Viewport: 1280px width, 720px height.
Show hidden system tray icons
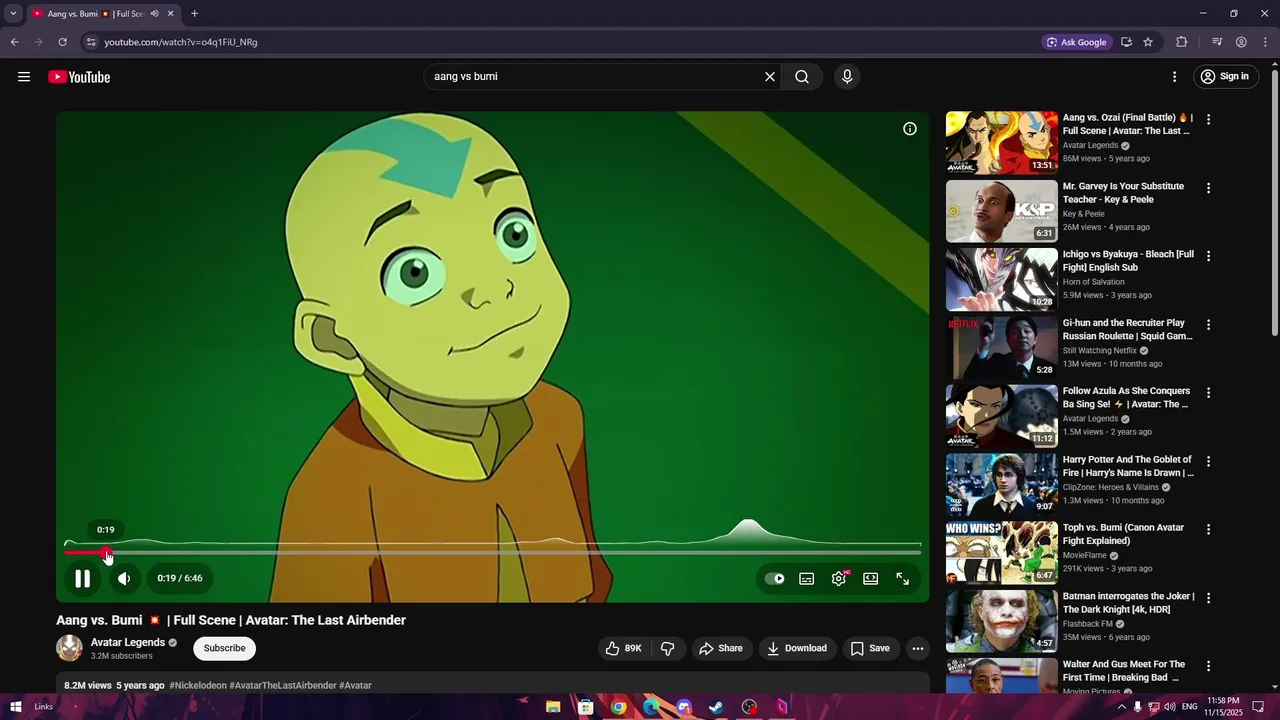coord(1121,707)
